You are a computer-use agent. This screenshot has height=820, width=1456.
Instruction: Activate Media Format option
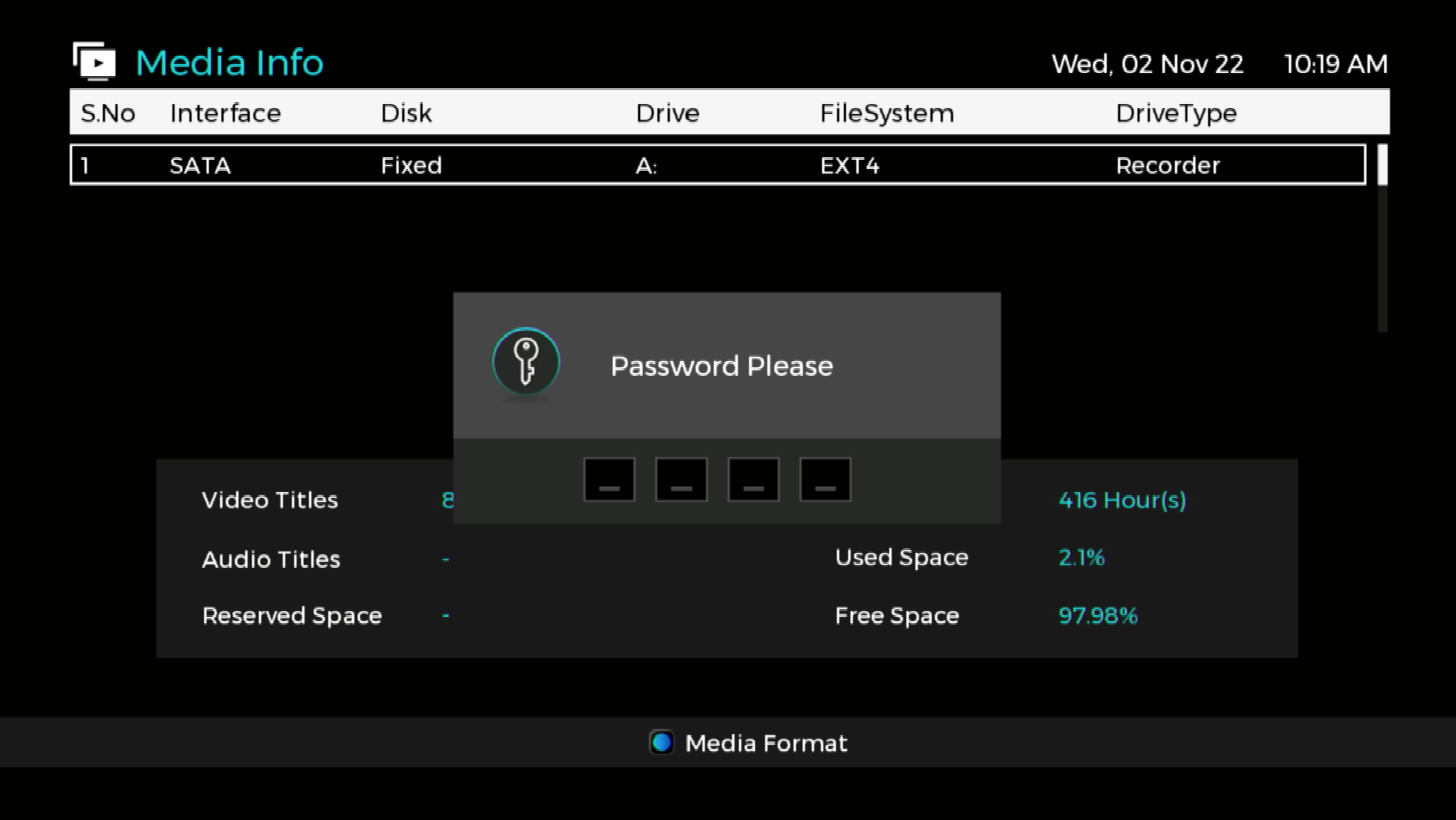pos(748,743)
